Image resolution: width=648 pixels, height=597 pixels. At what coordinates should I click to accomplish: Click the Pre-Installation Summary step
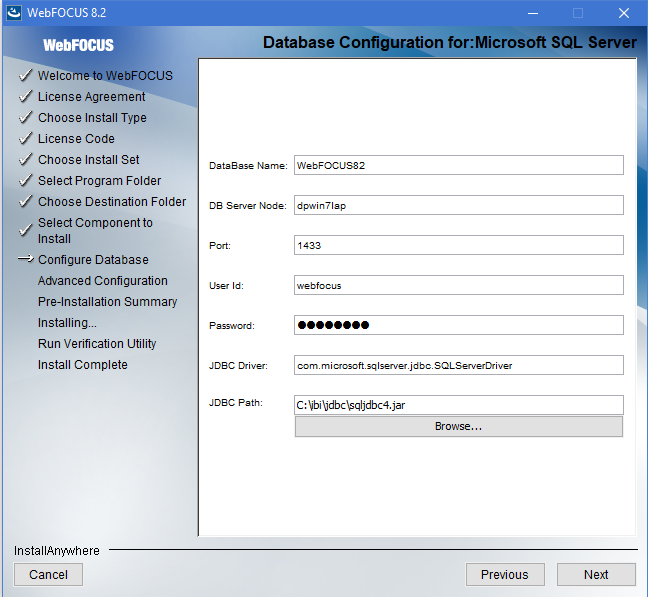coord(107,302)
